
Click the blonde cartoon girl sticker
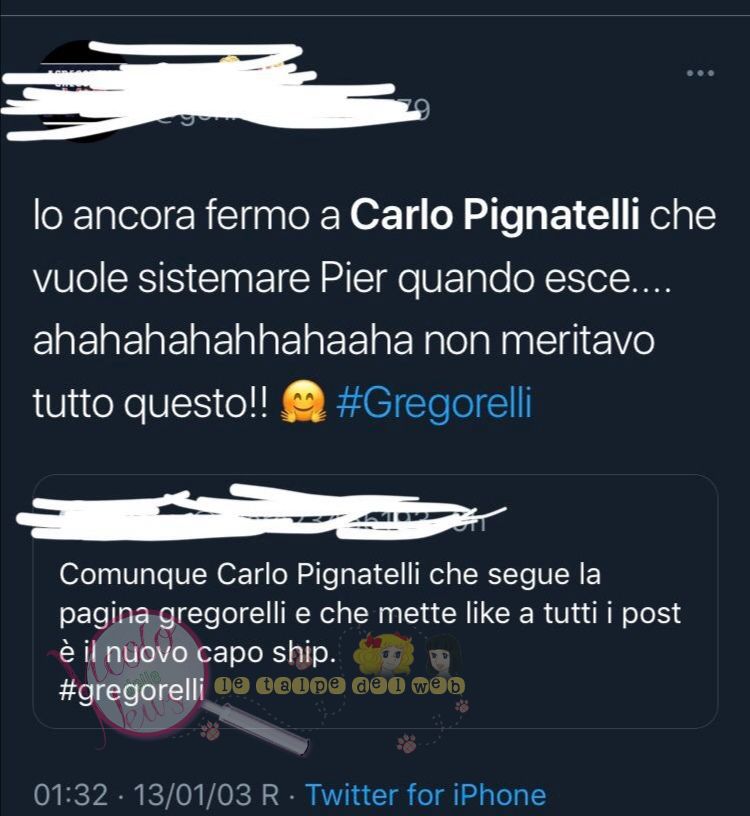[383, 655]
